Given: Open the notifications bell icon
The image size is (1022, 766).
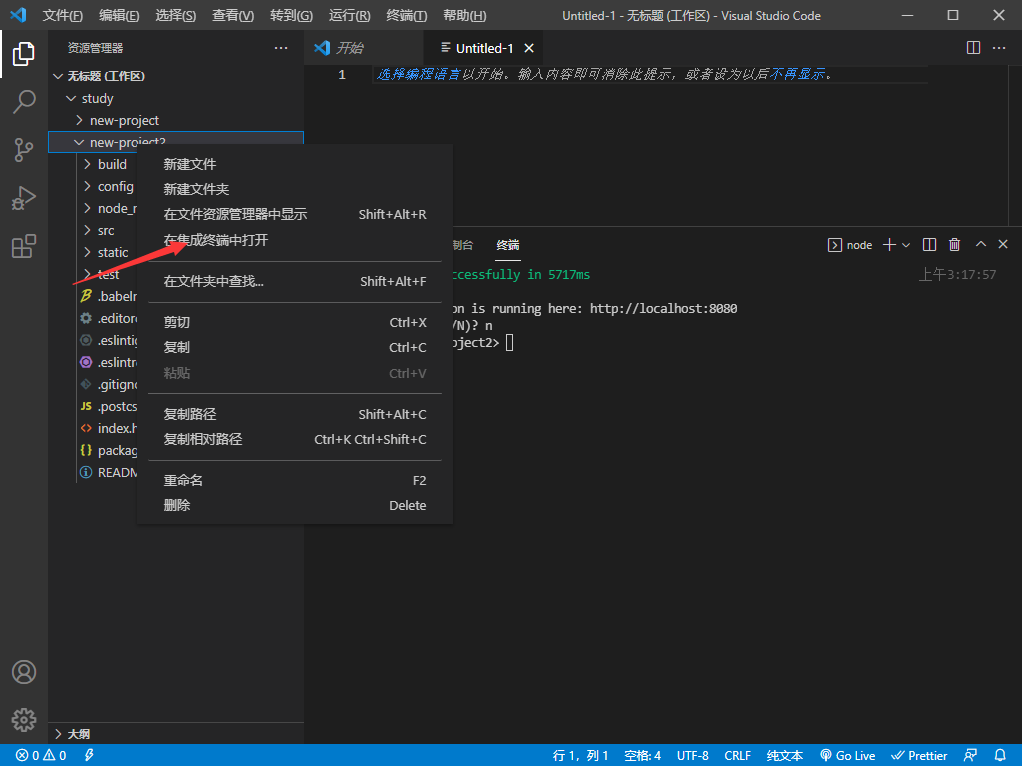Looking at the screenshot, I should point(1000,755).
